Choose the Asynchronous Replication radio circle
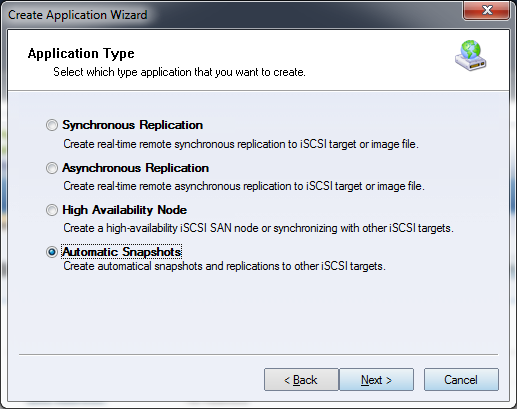Viewport: 517px width, 409px height. point(52,168)
